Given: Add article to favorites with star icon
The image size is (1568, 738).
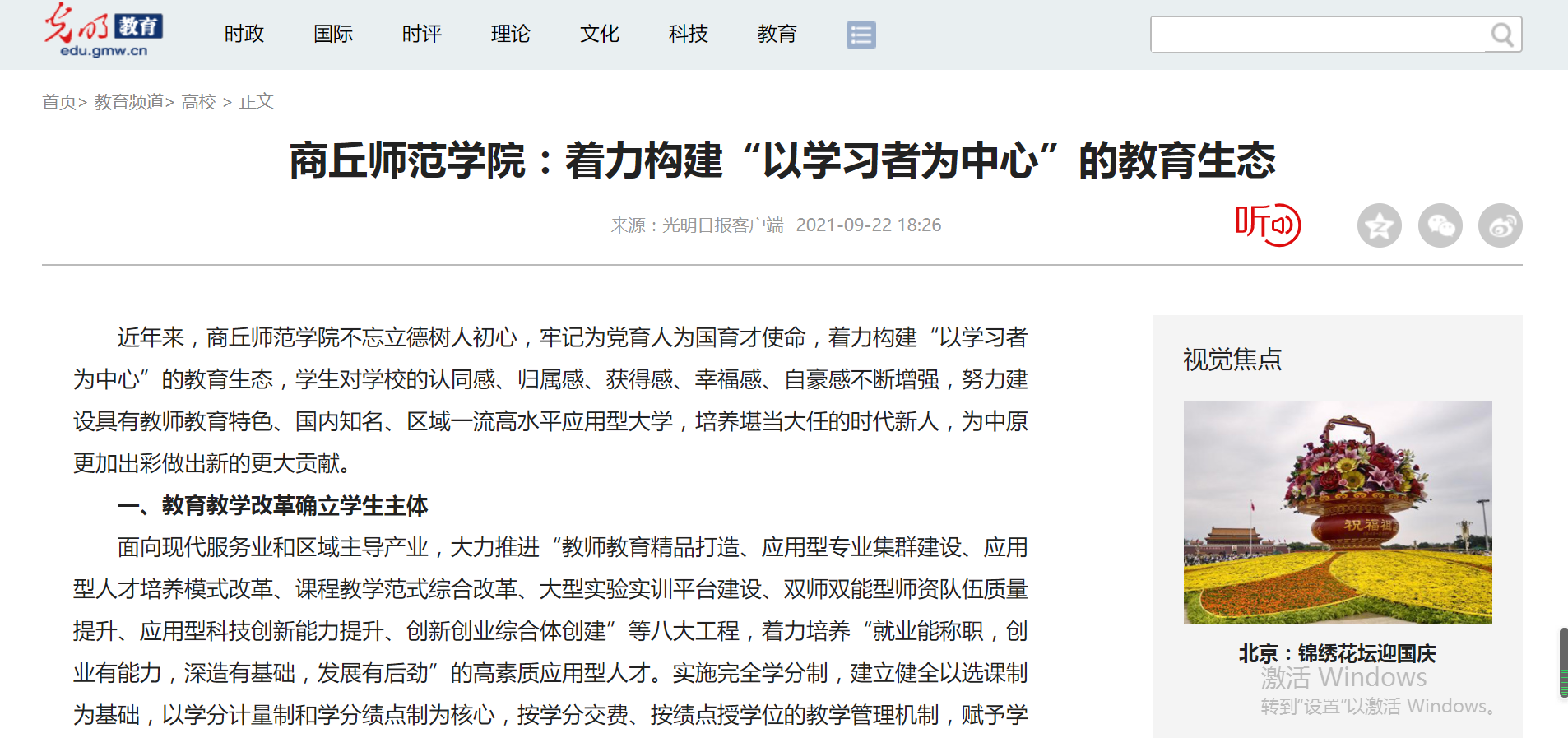Looking at the screenshot, I should pyautogui.click(x=1379, y=225).
